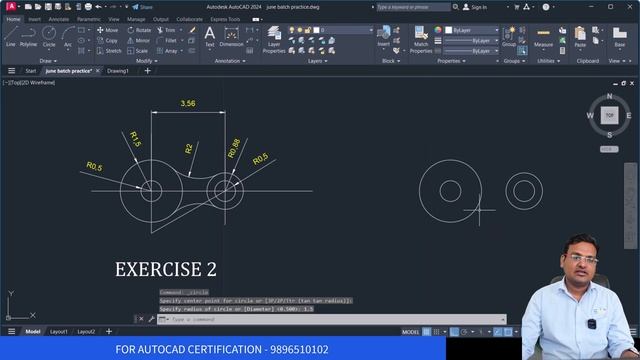Switch to Layout1 tab
Image resolution: width=640 pixels, height=360 pixels.
(58, 332)
